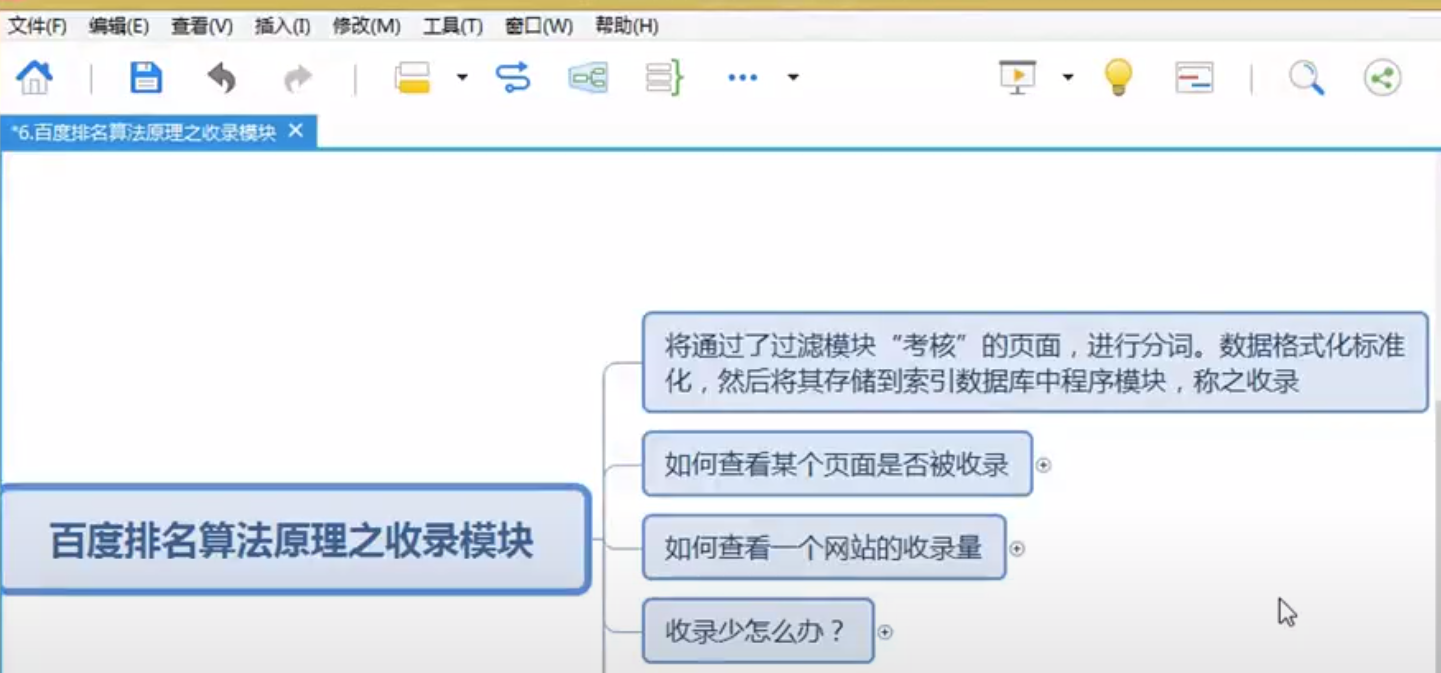The height and width of the screenshot is (673, 1441).
Task: Open the 修改(M) menu
Action: pyautogui.click(x=366, y=26)
